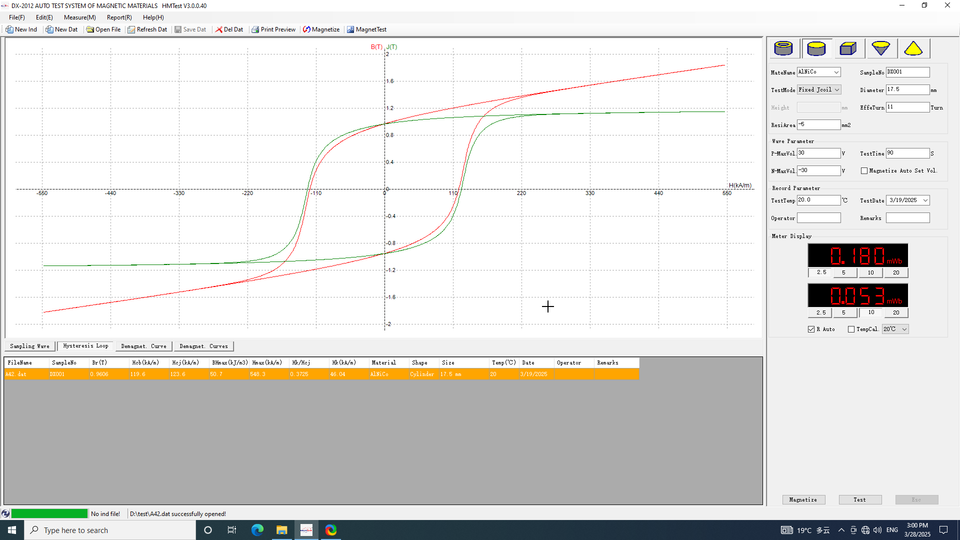Toggle R Auto checkbox
Image resolution: width=960 pixels, height=540 pixels.
tap(811, 329)
